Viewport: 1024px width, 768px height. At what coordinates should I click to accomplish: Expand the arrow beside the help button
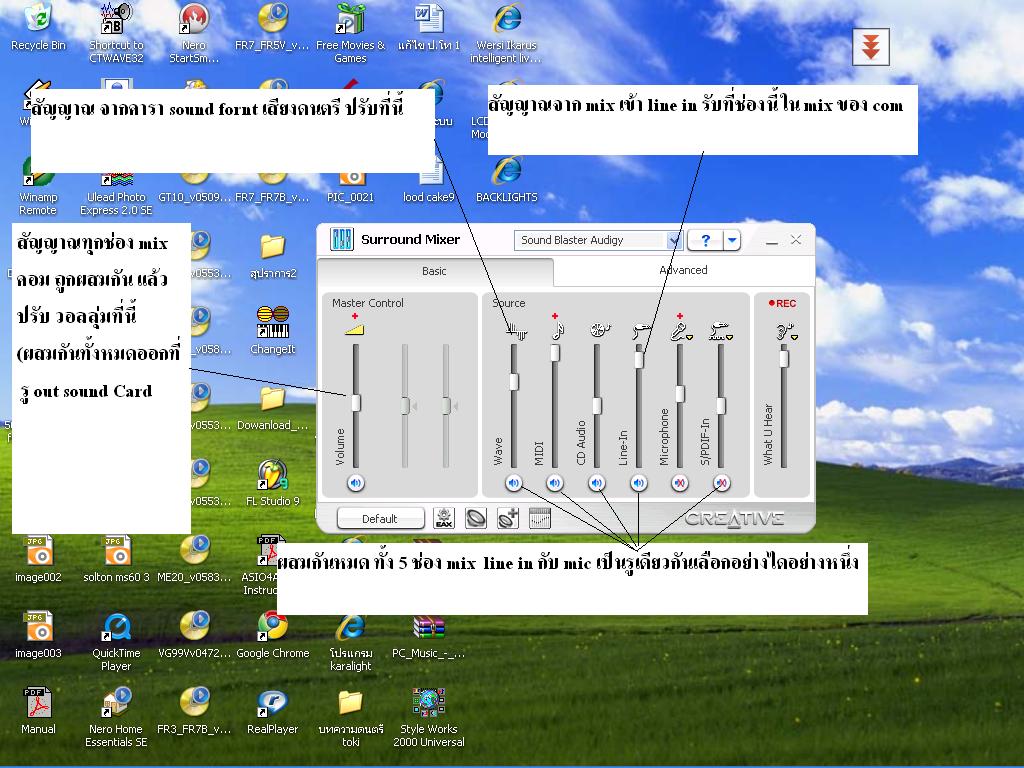[x=732, y=240]
